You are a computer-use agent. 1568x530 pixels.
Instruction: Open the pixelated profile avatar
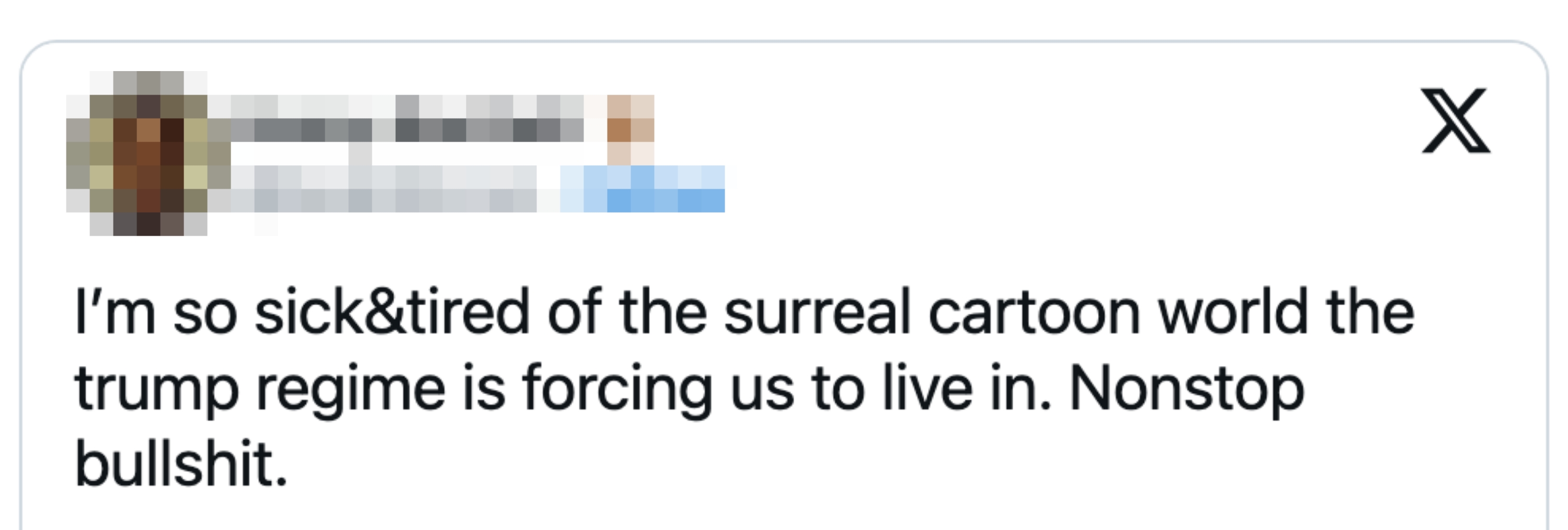[148, 153]
